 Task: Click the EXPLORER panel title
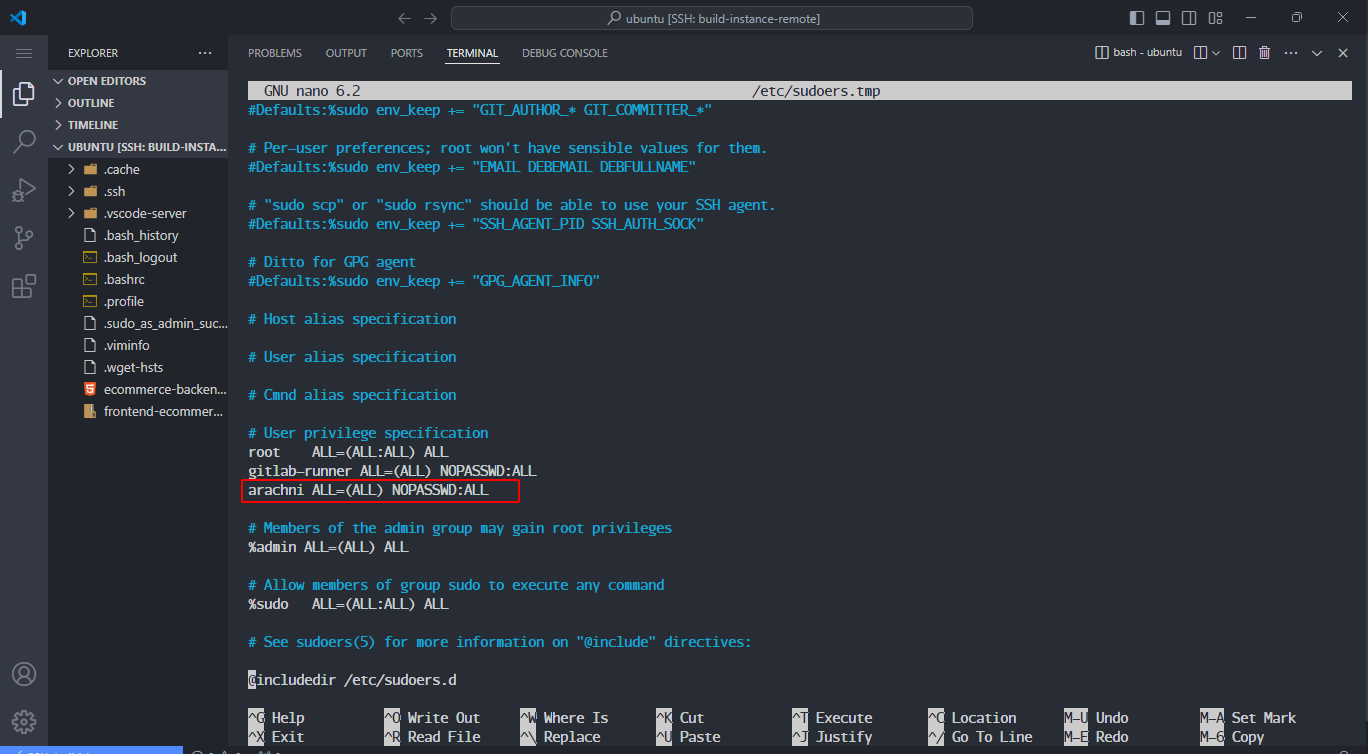pos(93,53)
